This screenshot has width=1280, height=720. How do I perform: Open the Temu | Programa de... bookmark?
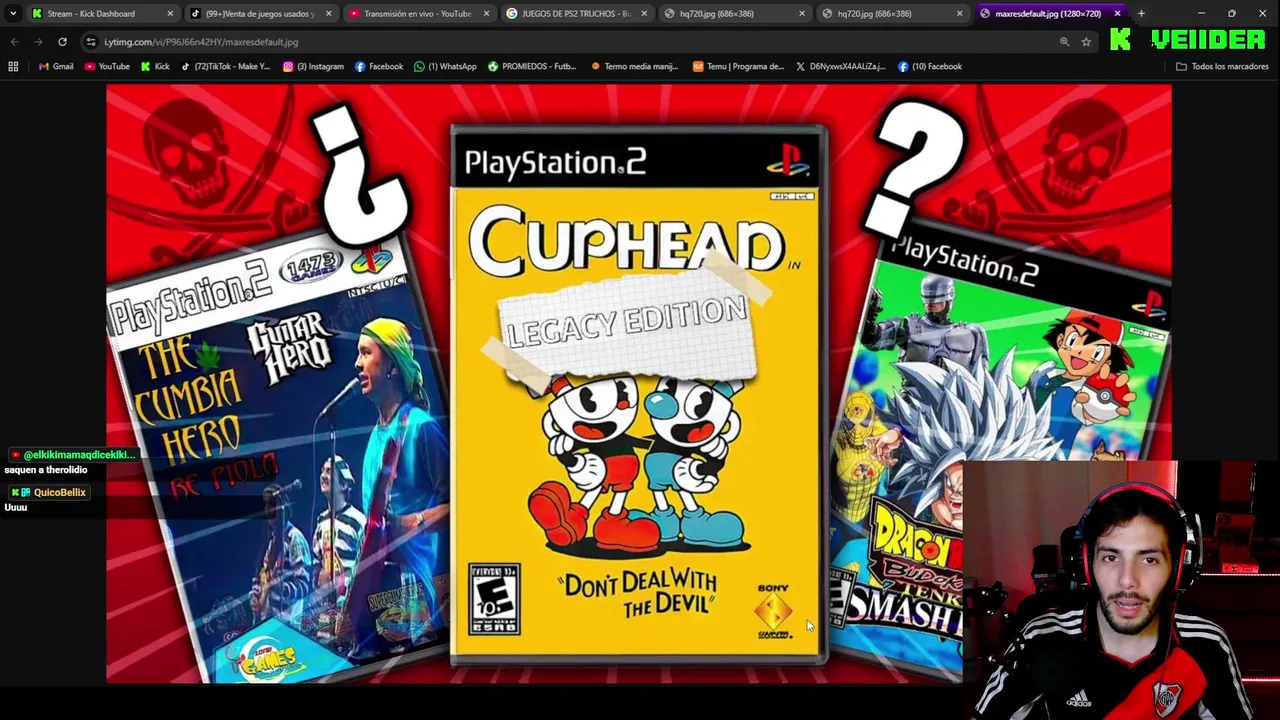pos(738,66)
